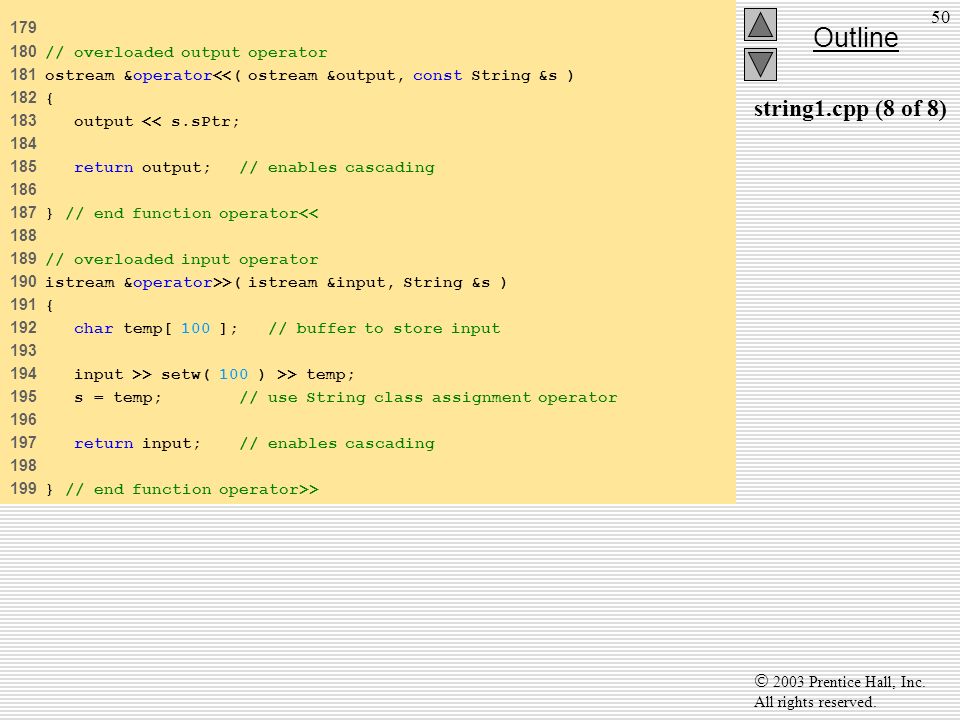The width and height of the screenshot is (960, 720).
Task: Click the output << s.sPtr statement
Action: pos(157,121)
